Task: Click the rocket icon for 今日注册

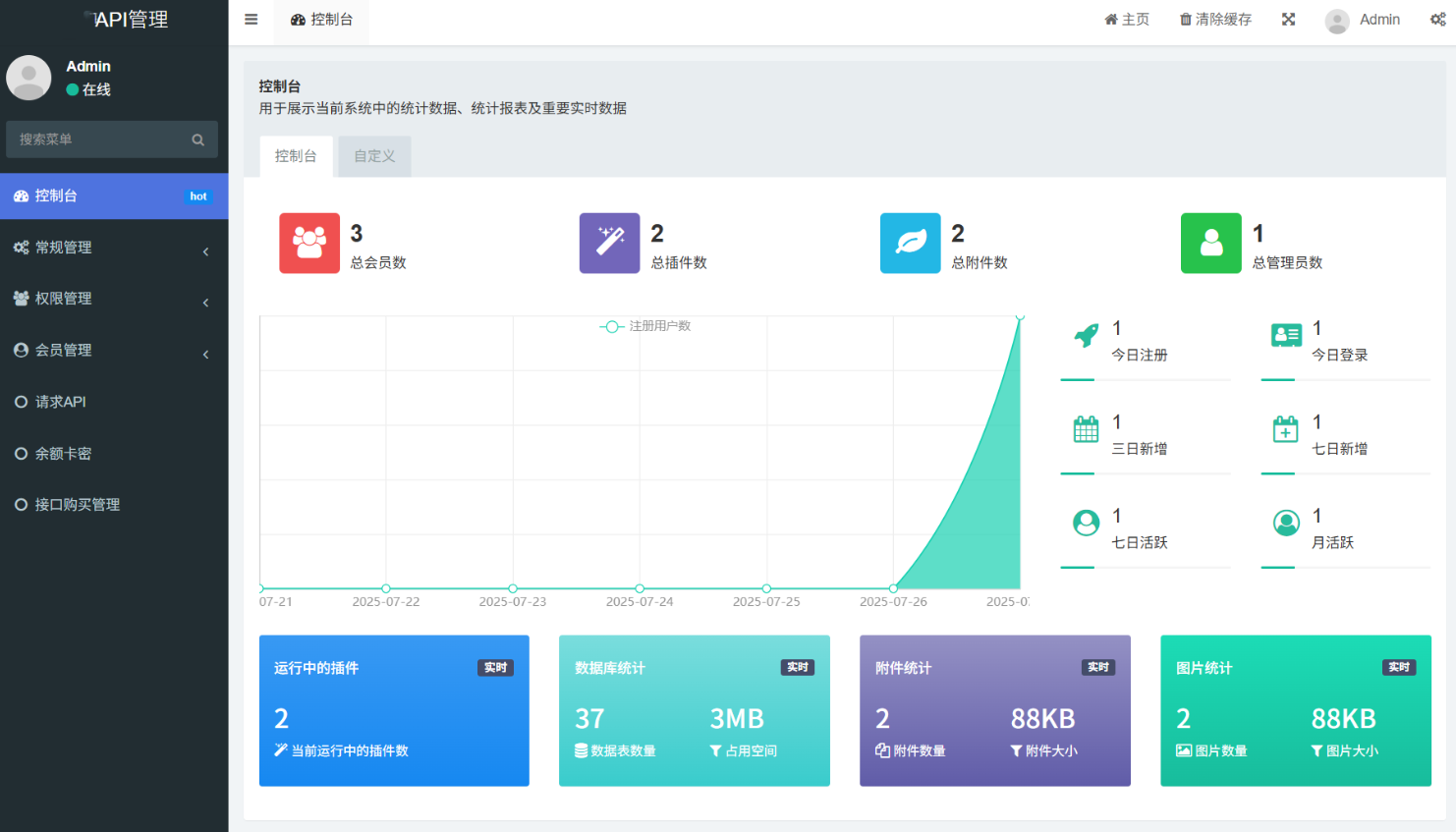Action: coord(1086,335)
